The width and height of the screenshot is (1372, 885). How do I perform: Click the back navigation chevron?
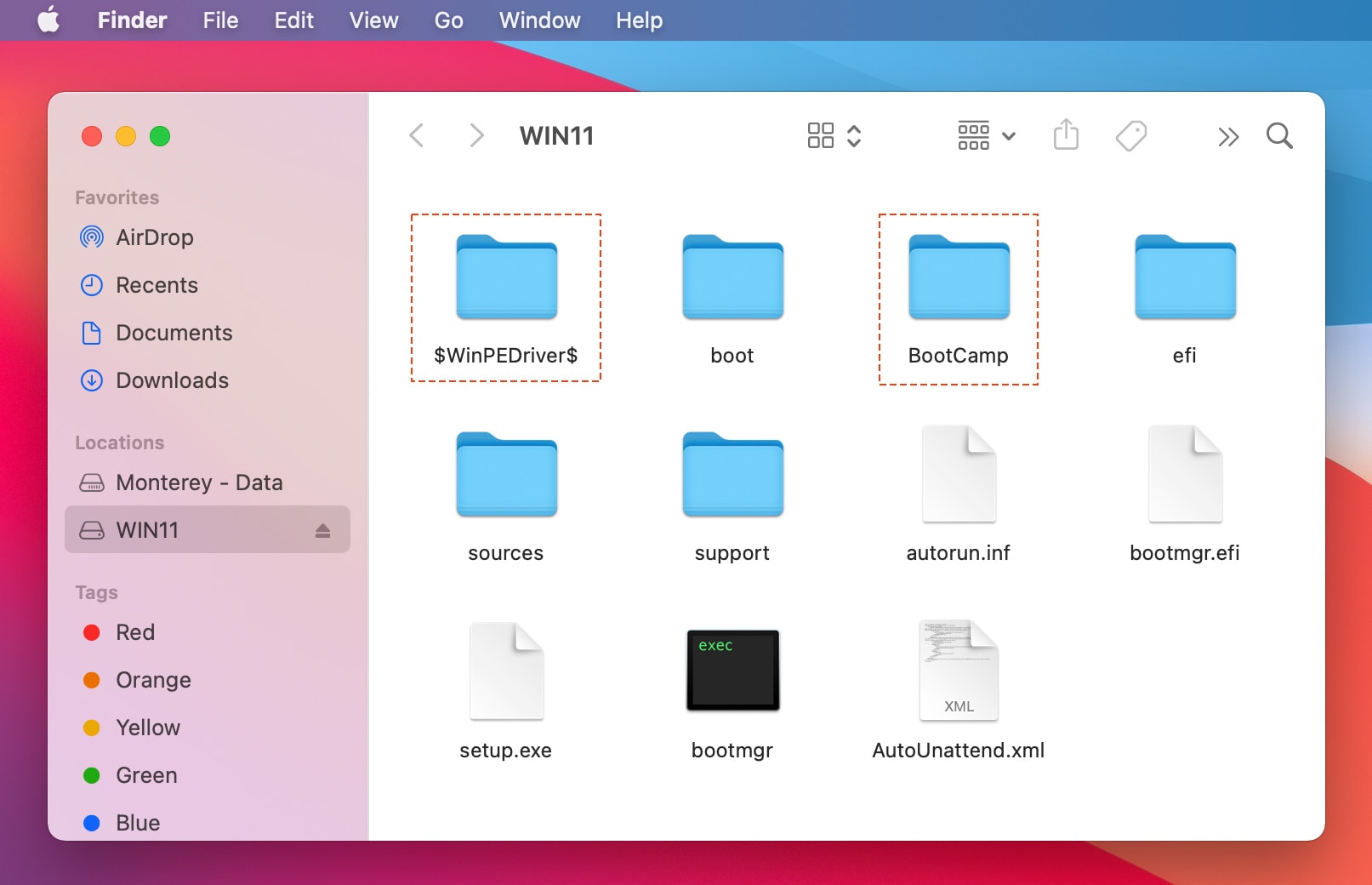pyautogui.click(x=416, y=135)
